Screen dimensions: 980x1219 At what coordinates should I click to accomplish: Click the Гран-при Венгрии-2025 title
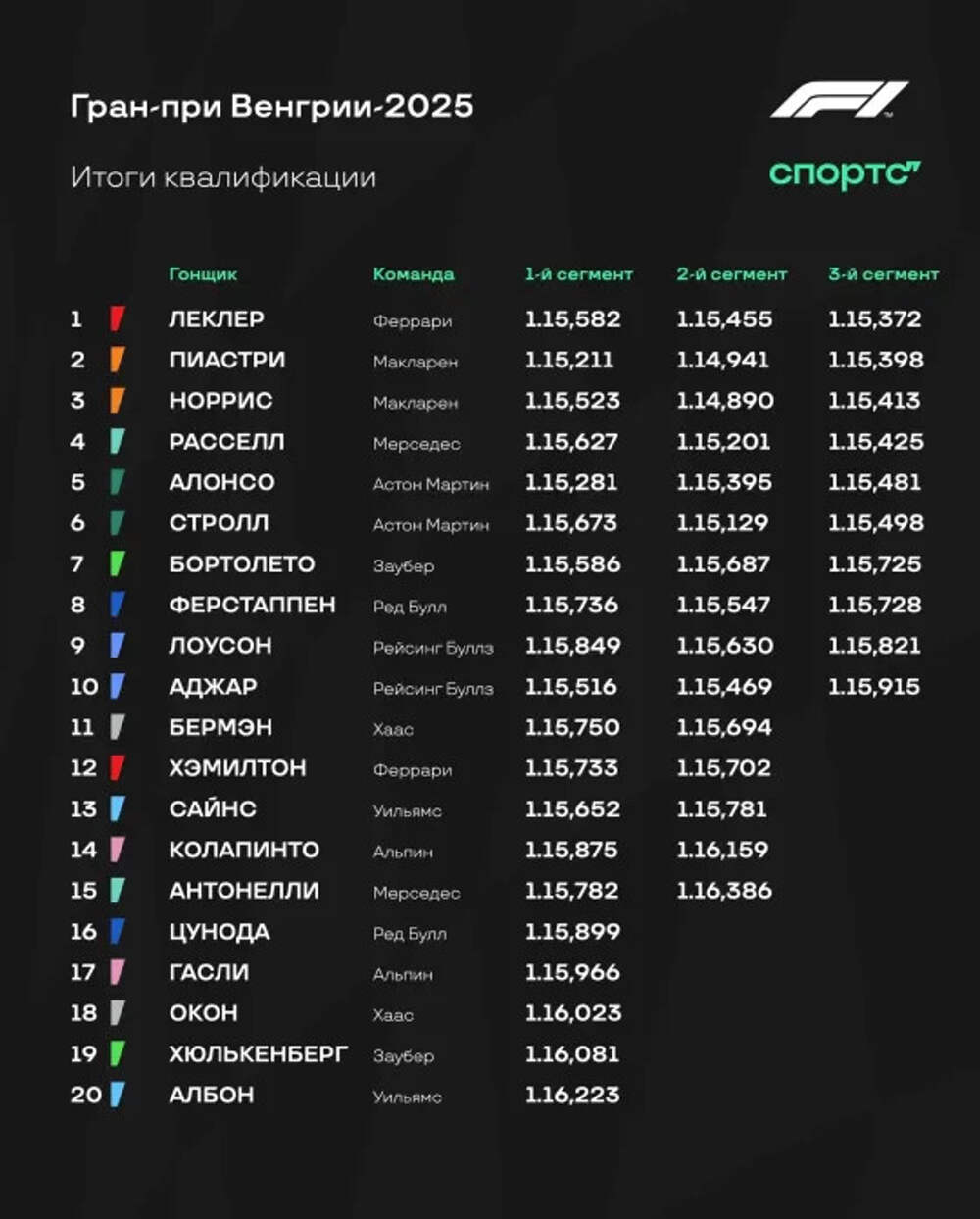272,106
